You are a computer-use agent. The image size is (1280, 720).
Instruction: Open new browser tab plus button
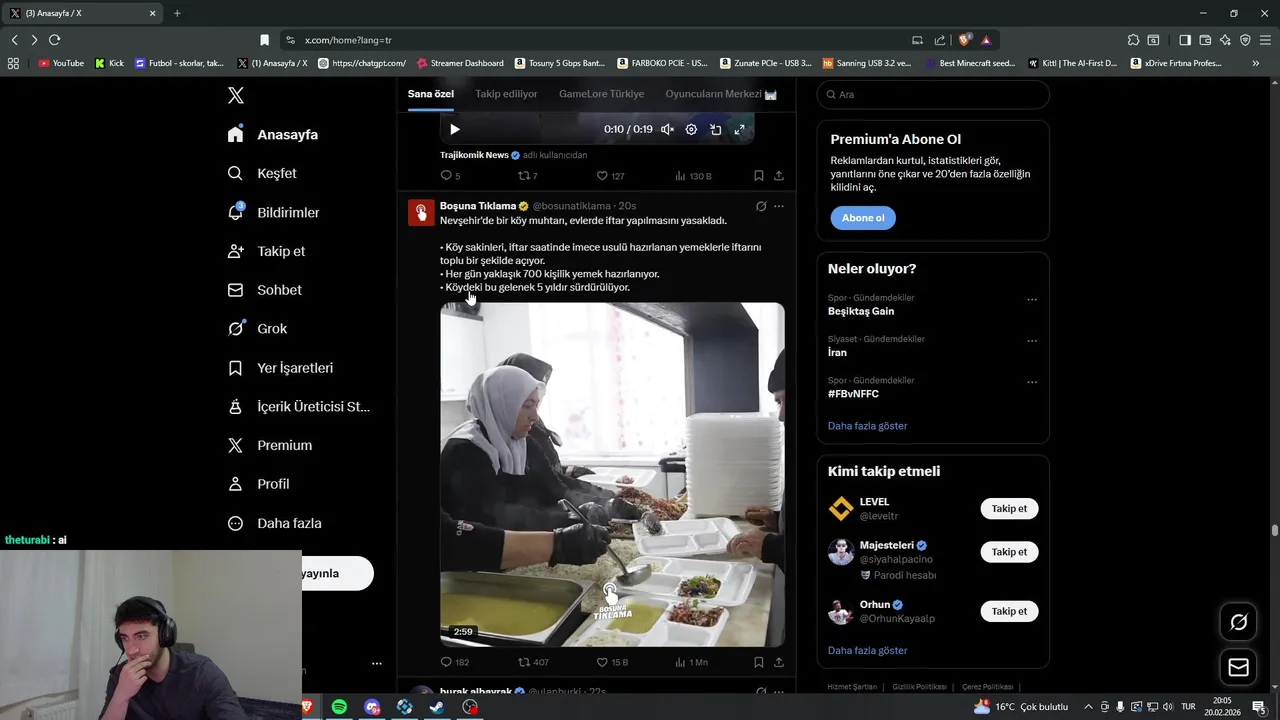coord(177,13)
